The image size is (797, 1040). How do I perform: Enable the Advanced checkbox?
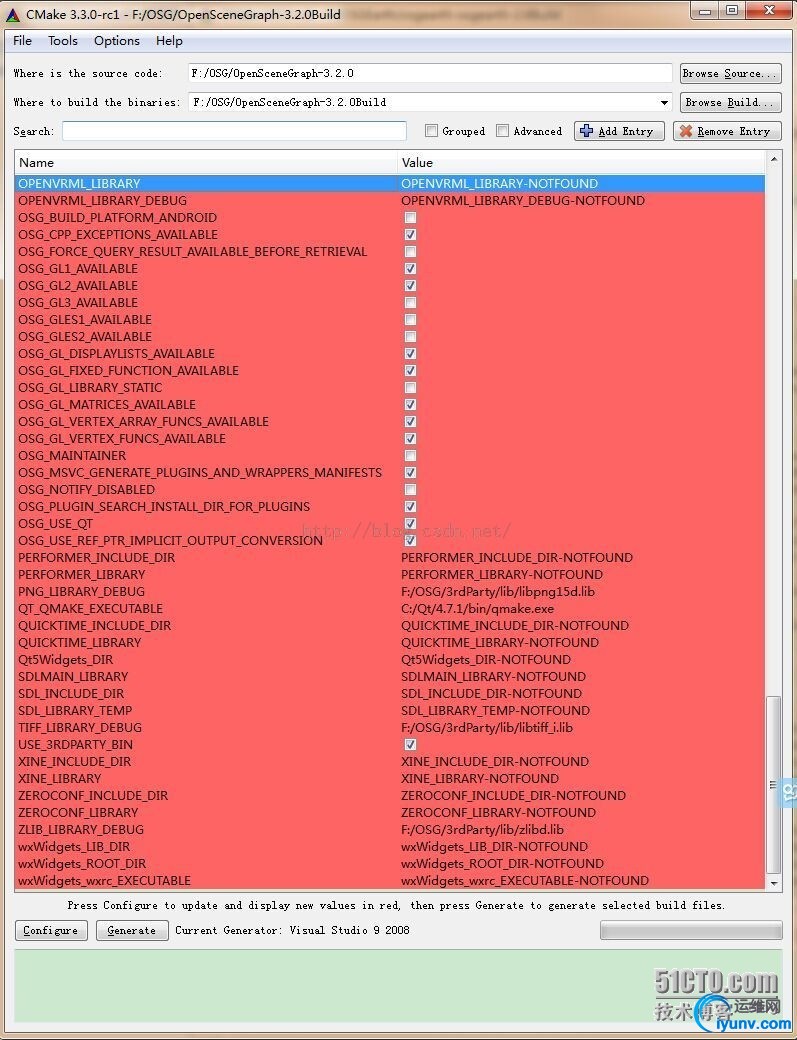[x=502, y=131]
